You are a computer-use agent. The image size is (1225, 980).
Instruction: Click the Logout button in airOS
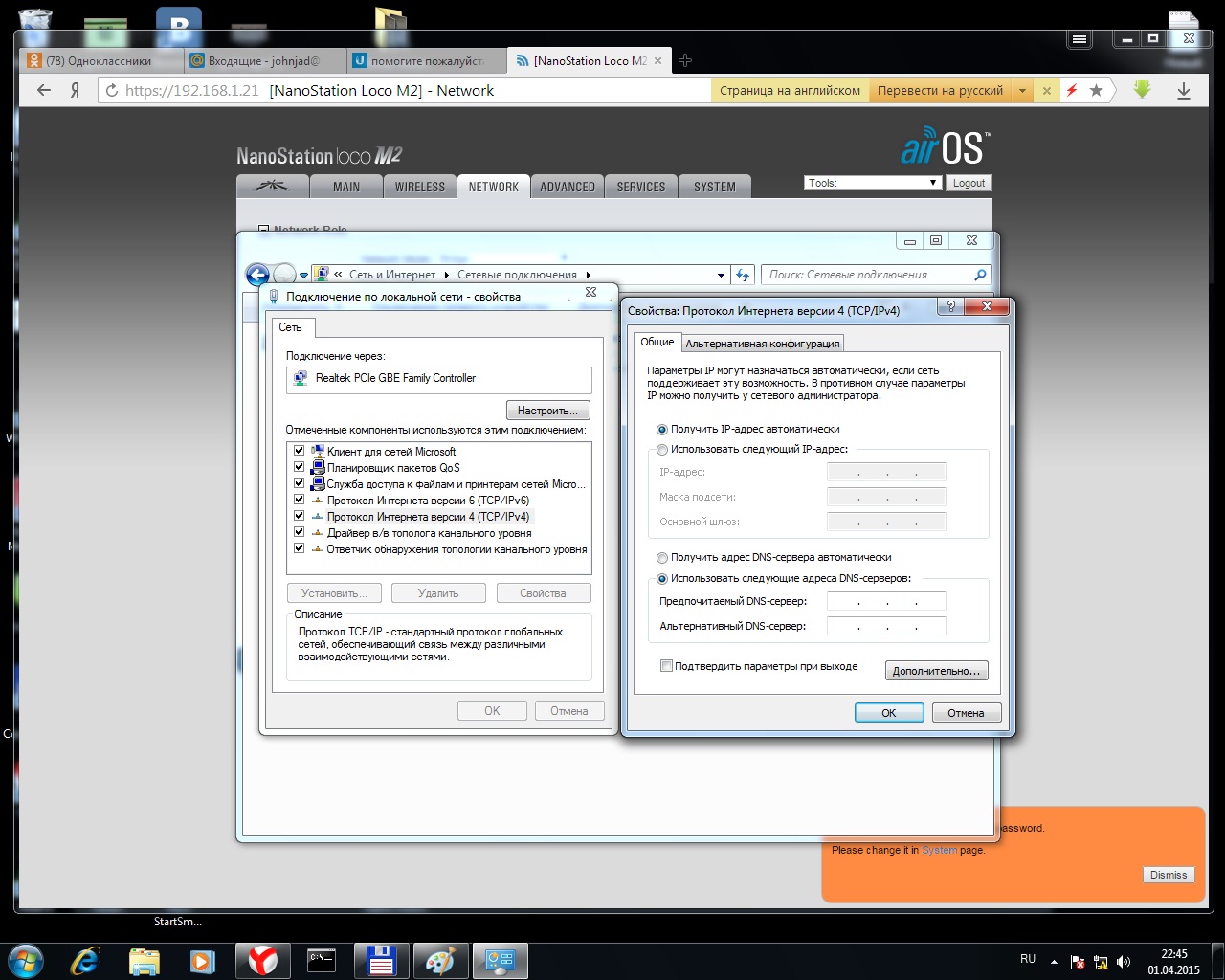(x=969, y=183)
